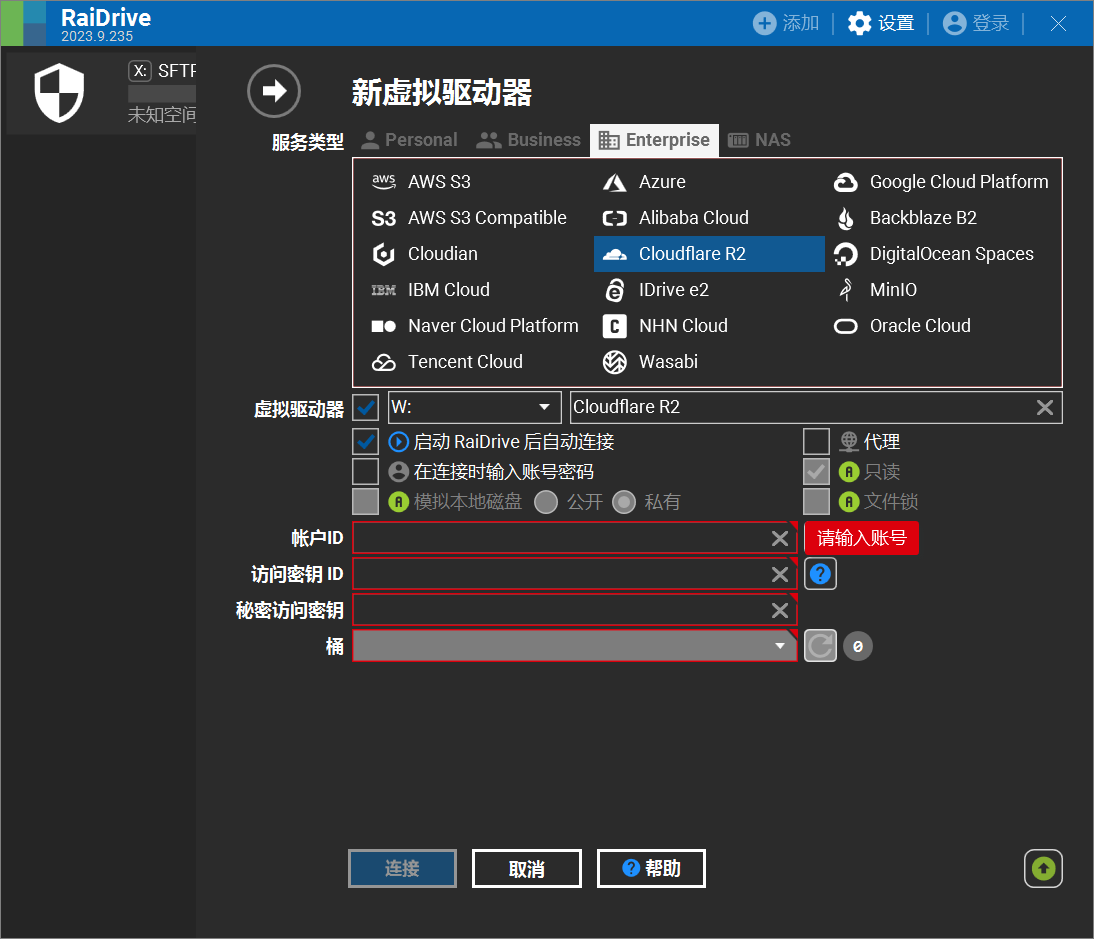Close the RaiDrive window

point(1058,23)
